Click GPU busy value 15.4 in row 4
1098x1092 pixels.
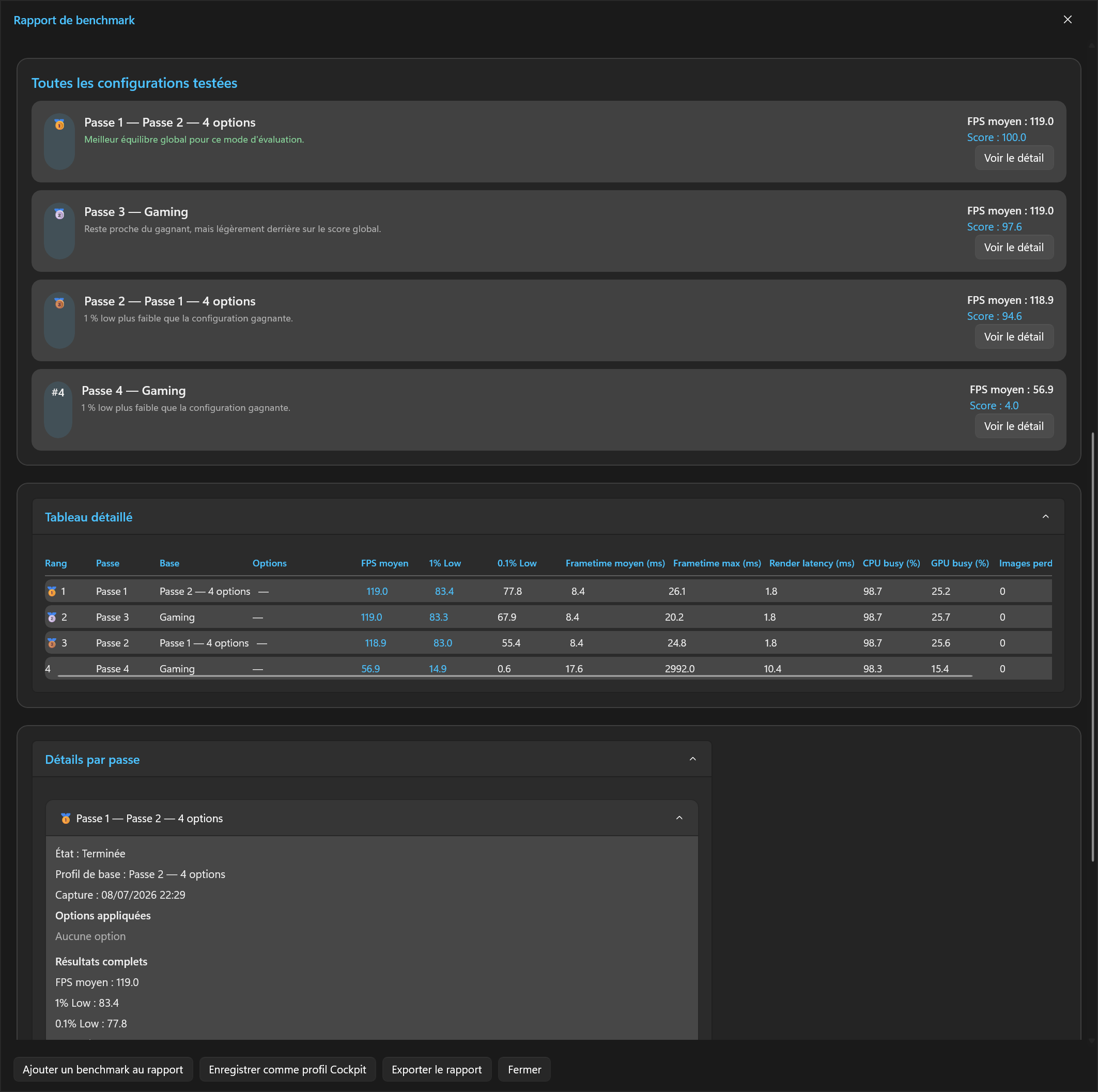coord(939,669)
